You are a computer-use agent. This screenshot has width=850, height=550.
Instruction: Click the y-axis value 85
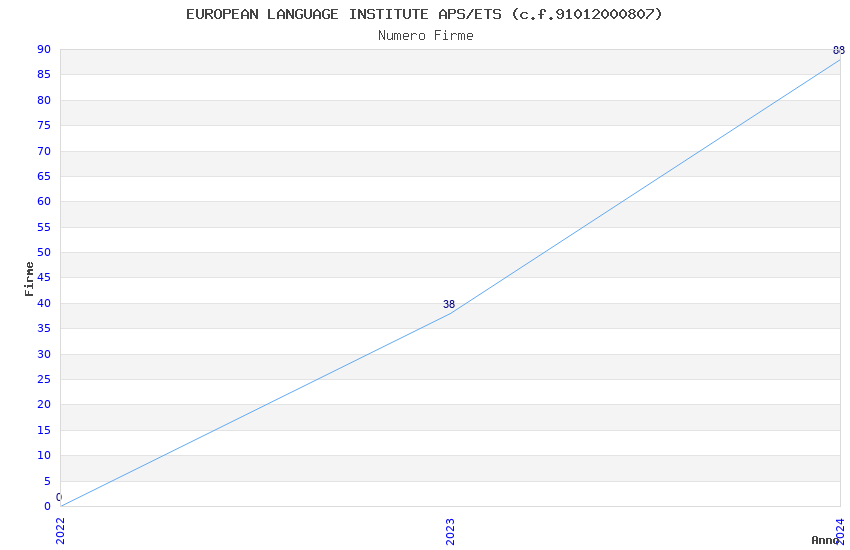pos(44,74)
